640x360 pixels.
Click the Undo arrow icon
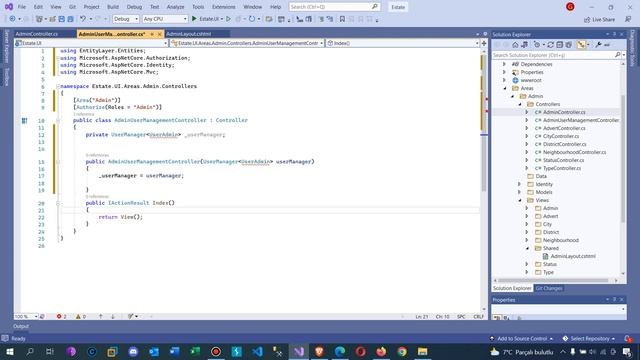(x=83, y=19)
